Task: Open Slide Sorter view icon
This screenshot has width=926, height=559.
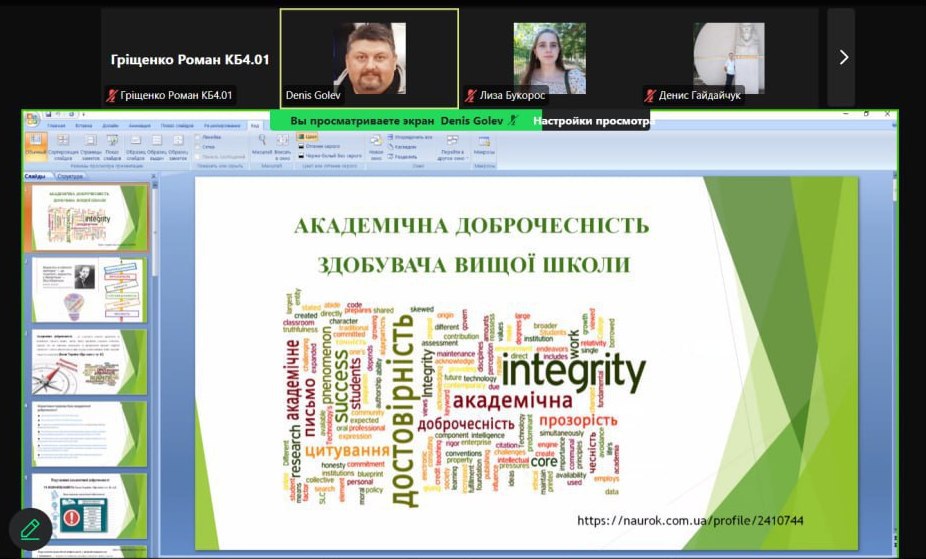Action: pyautogui.click(x=62, y=145)
